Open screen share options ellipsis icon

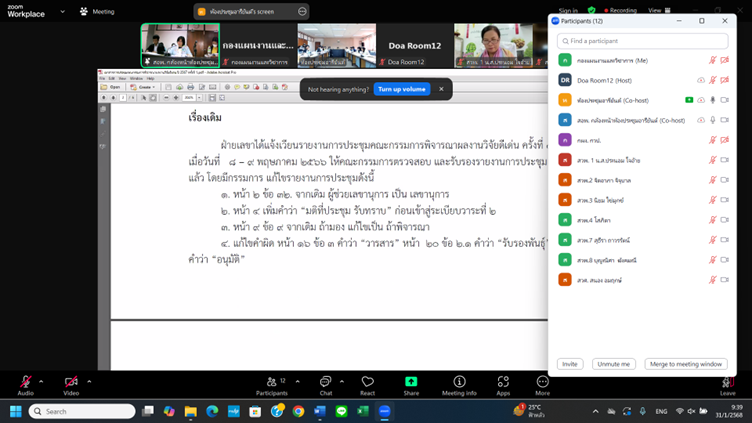click(302, 12)
